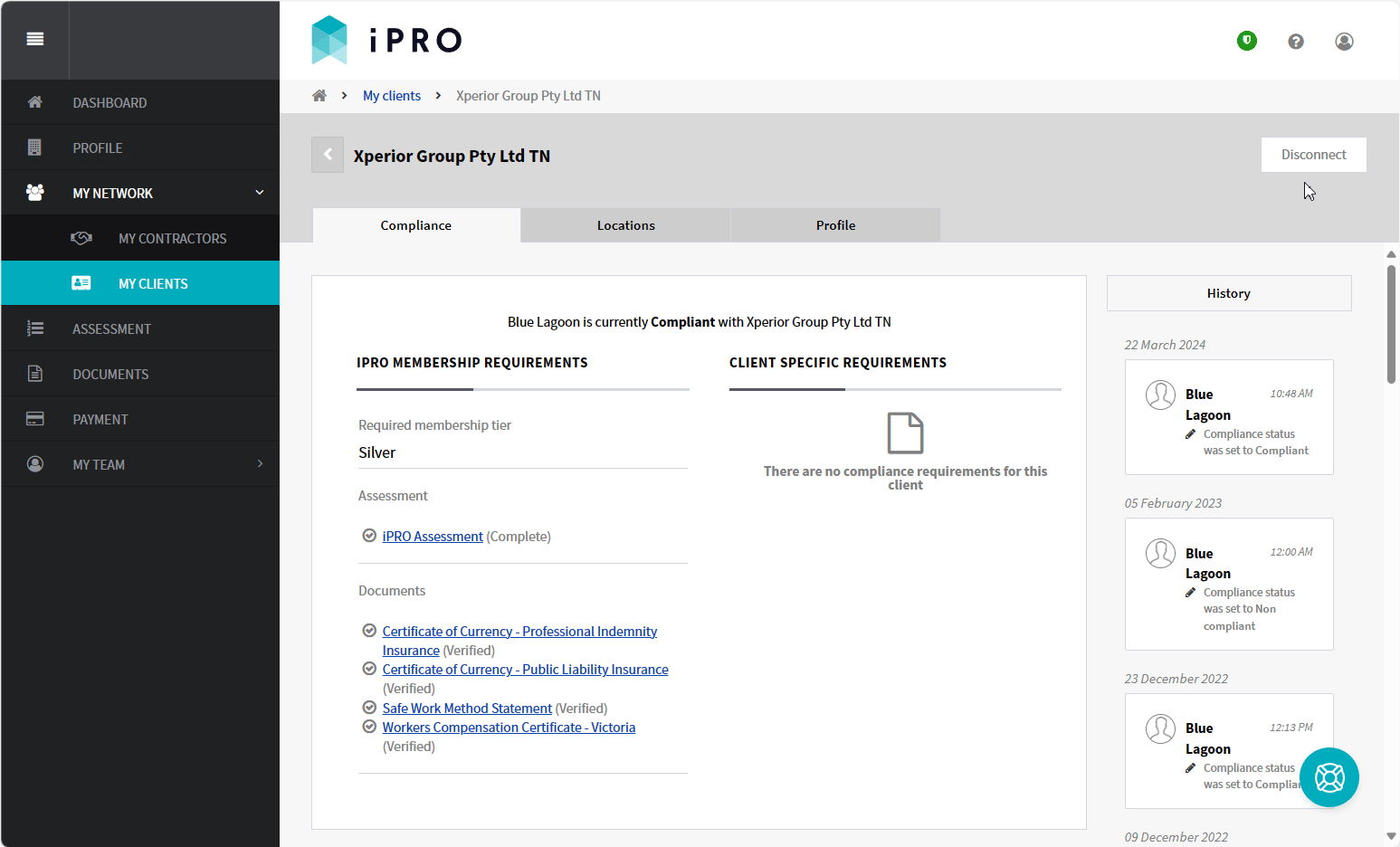The height and width of the screenshot is (847, 1400).
Task: Open Profile in the sidebar
Action: coord(140,148)
